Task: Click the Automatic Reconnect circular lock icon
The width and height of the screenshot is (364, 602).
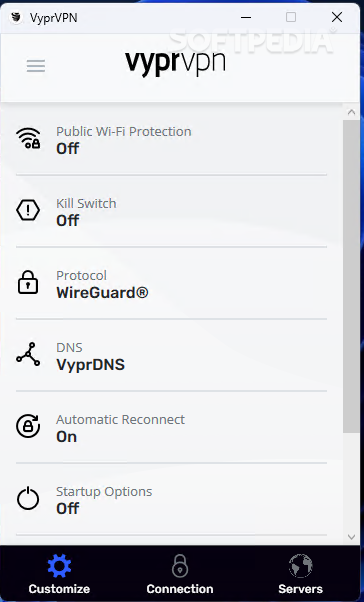Action: [28, 426]
